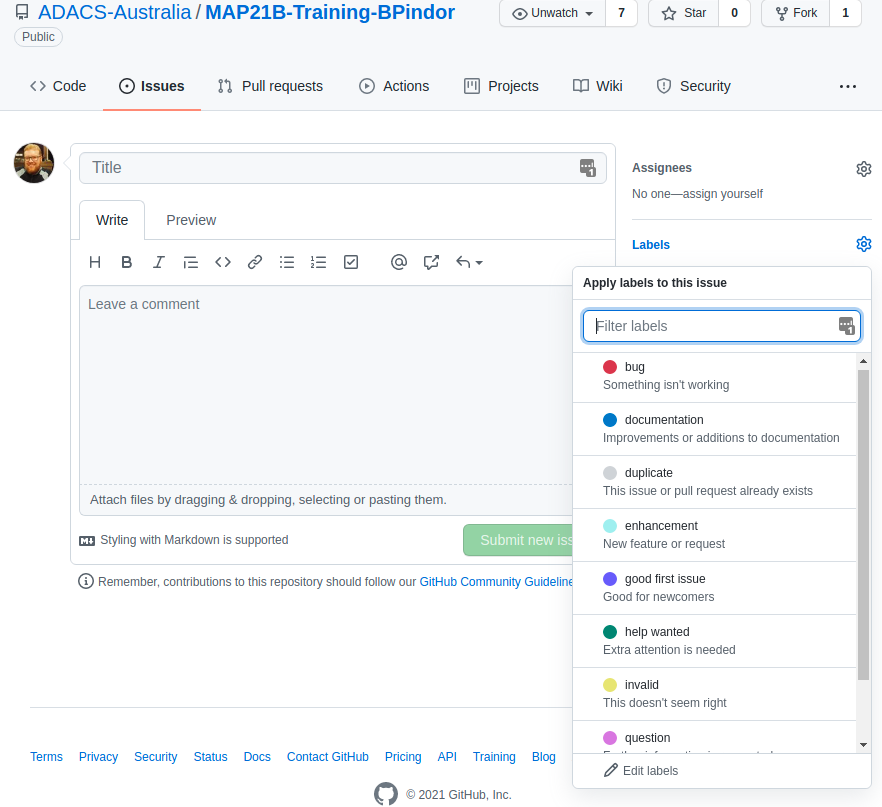Image resolution: width=882 pixels, height=807 pixels.
Task: Open the Pull requests tab
Action: coord(270,86)
